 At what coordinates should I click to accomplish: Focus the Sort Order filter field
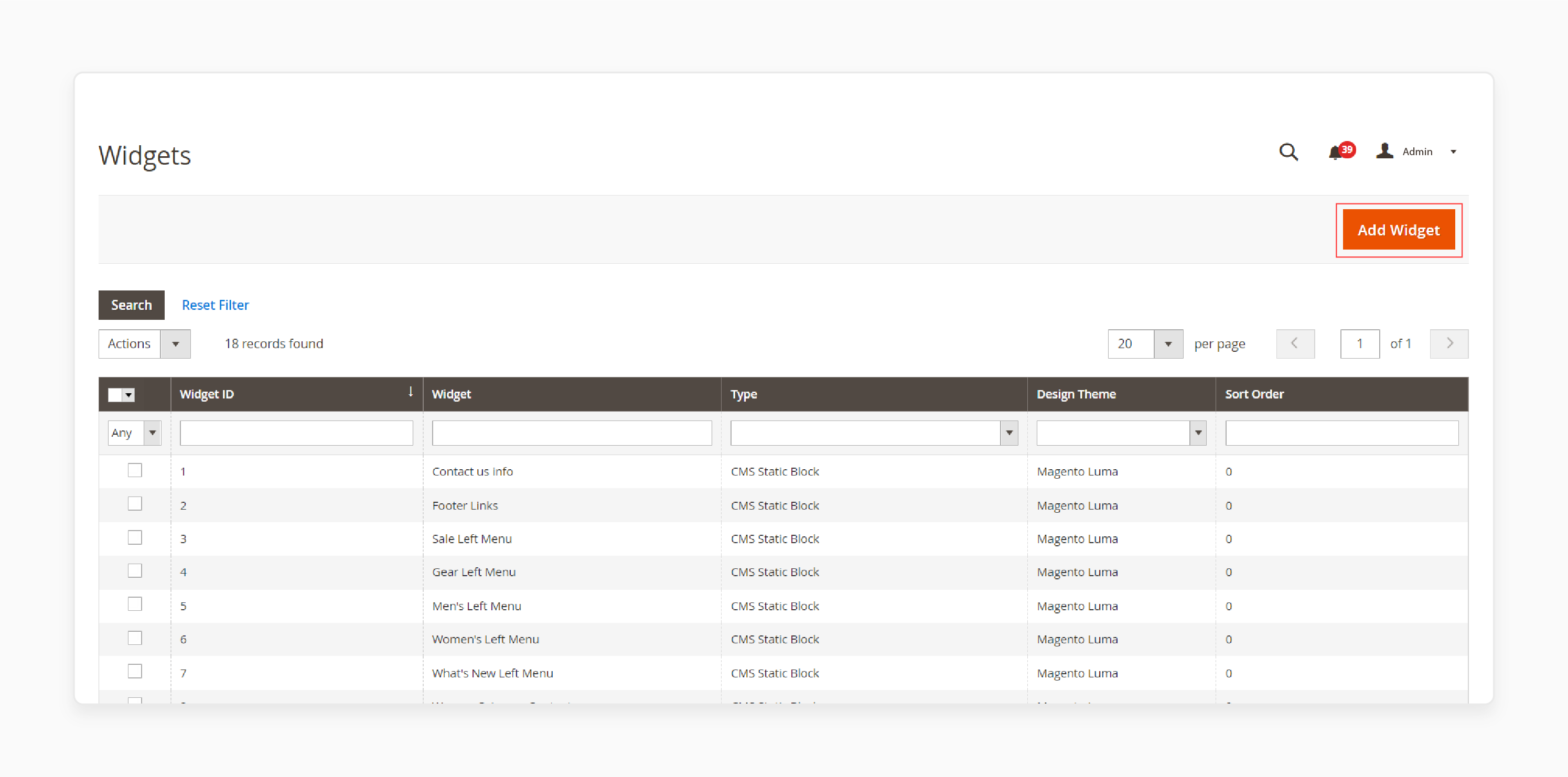[1341, 433]
